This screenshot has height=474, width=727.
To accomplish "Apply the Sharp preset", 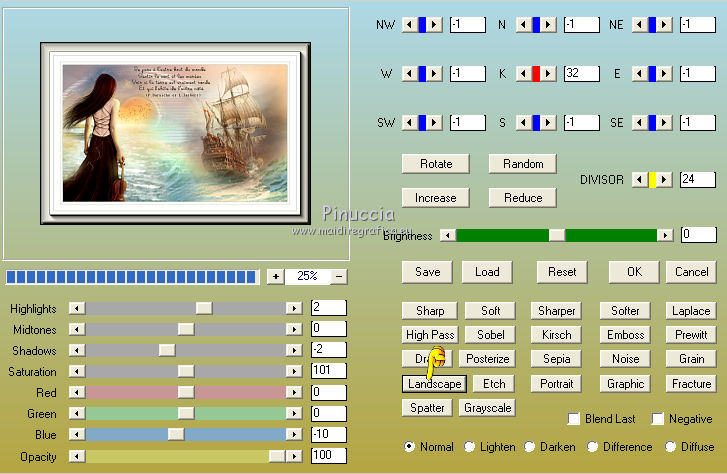I will [430, 311].
